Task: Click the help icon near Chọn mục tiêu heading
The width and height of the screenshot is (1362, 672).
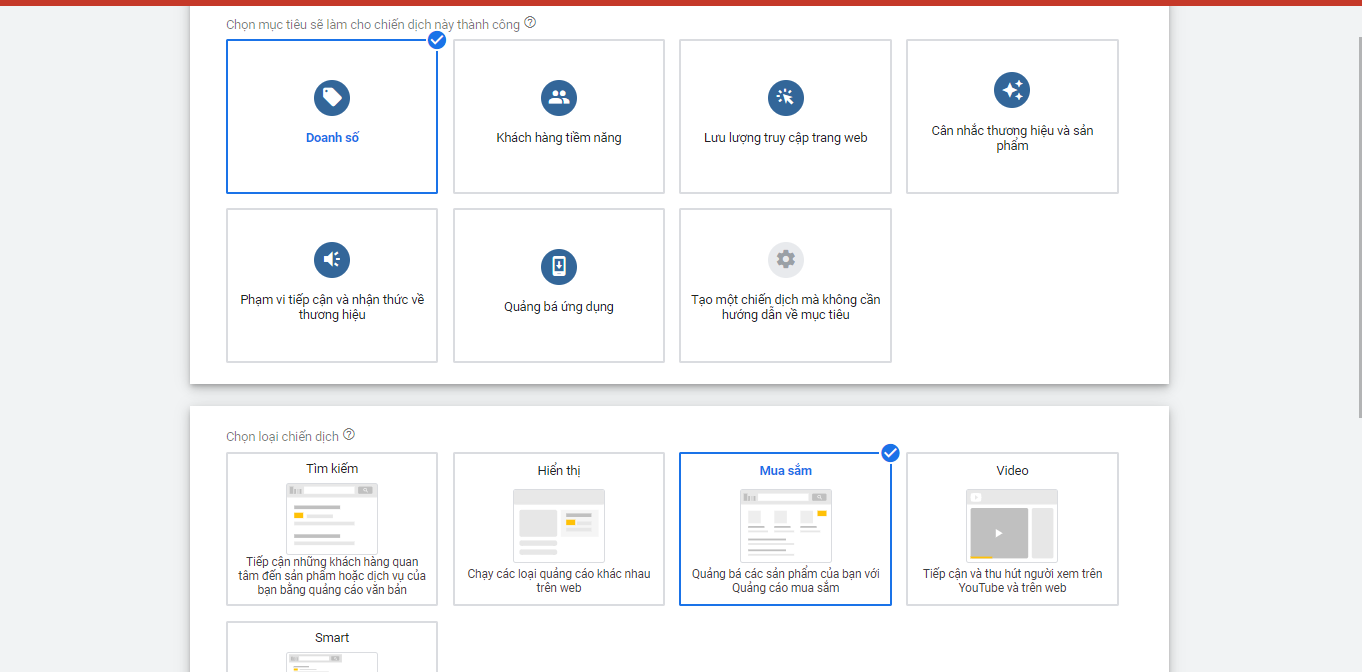Action: pos(531,22)
